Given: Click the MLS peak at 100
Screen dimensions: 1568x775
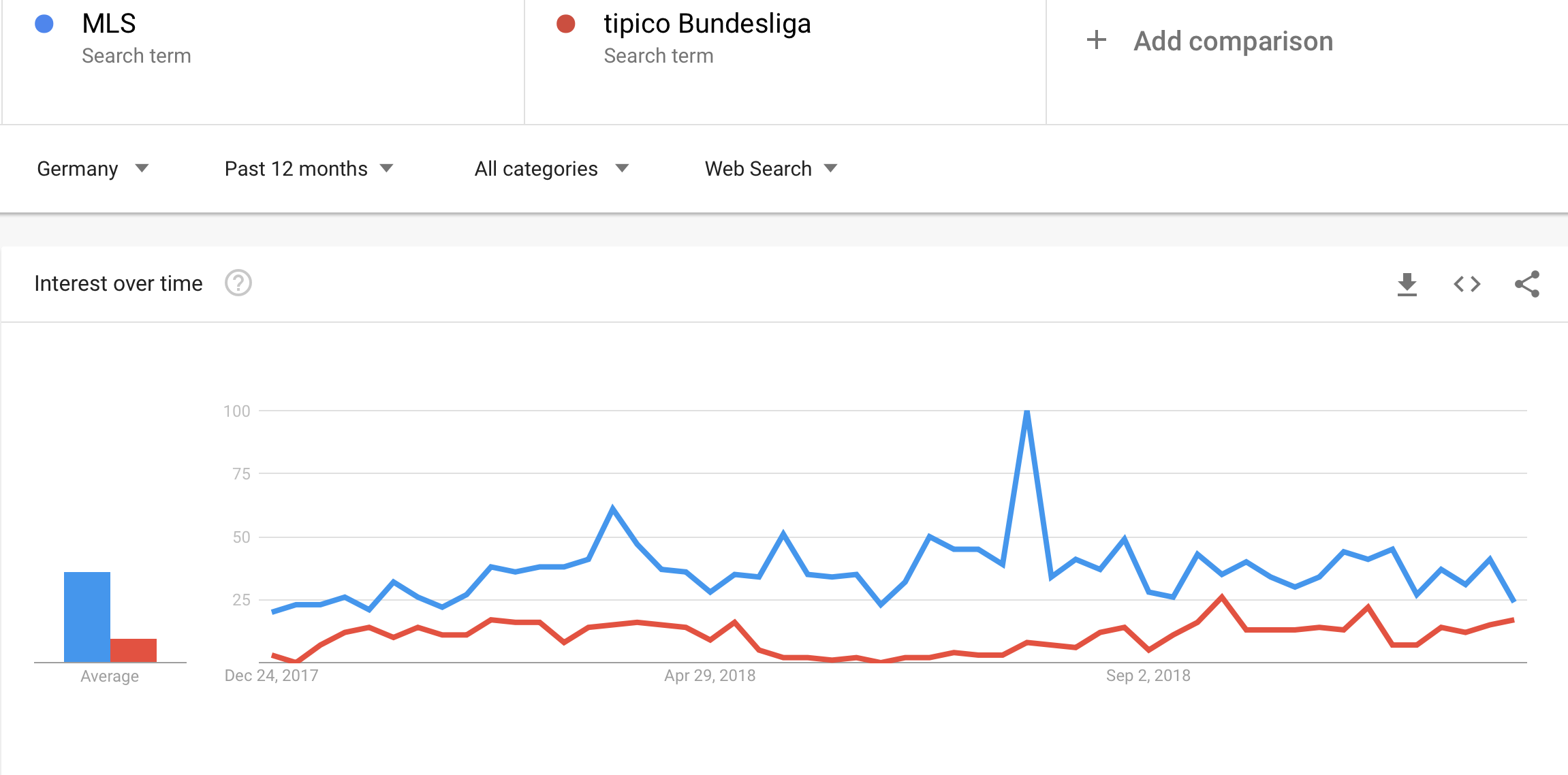Looking at the screenshot, I should (1026, 412).
